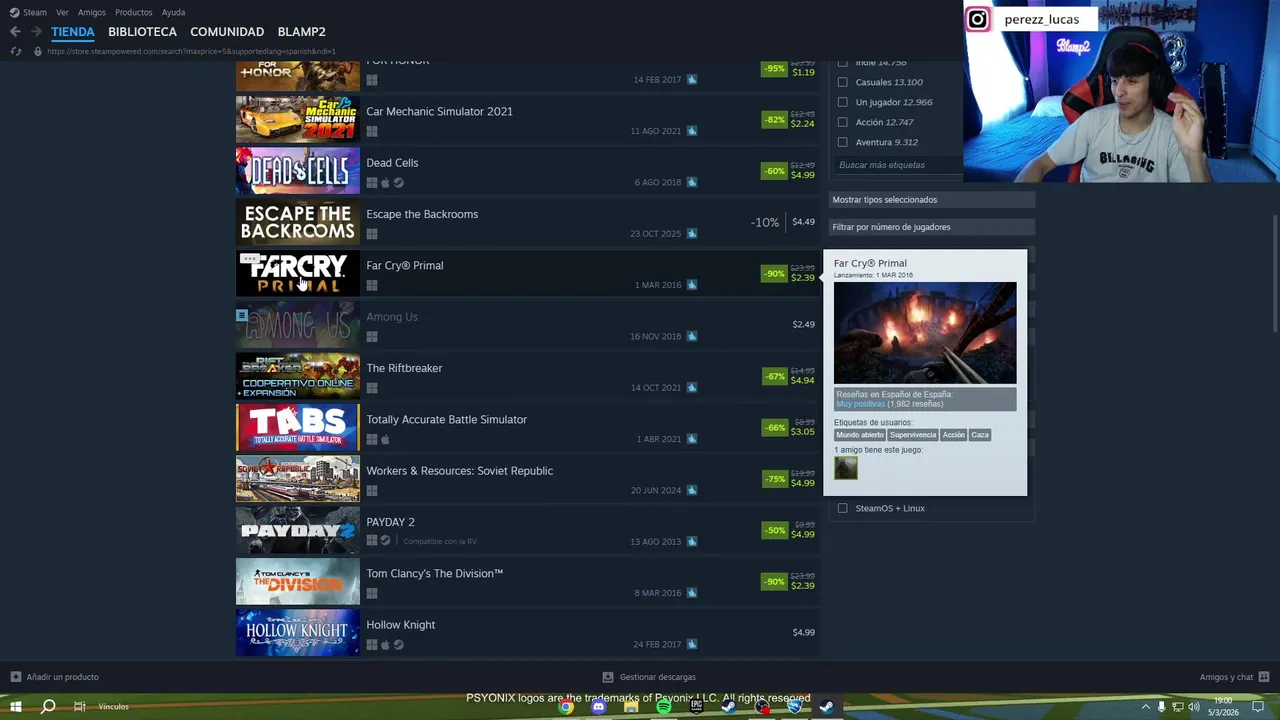Screen dimensions: 1280x720
Task: Open the Windows Start menu
Action: coord(15,707)
